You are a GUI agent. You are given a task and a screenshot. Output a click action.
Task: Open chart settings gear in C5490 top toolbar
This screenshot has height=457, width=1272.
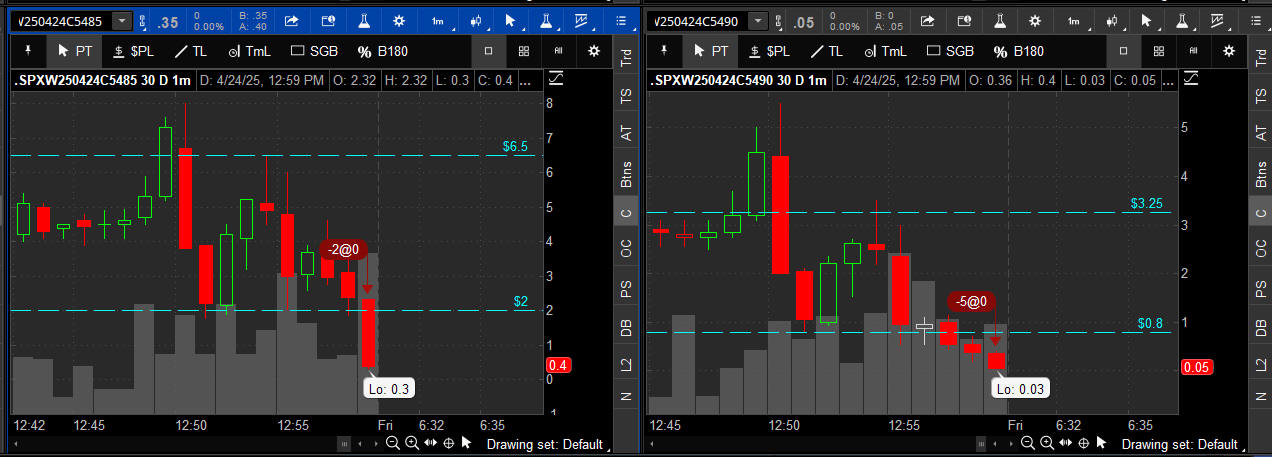(x=1036, y=20)
